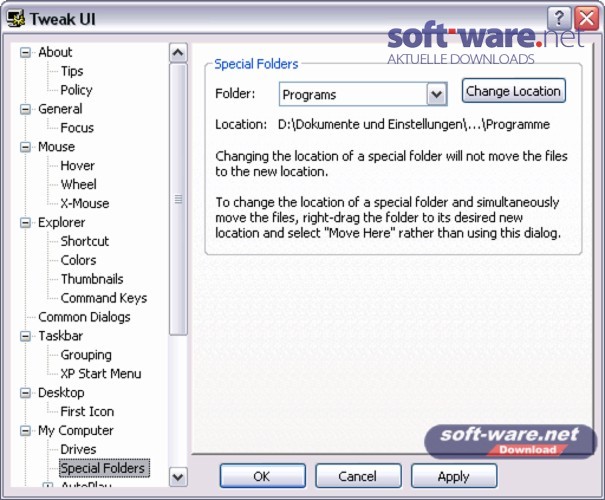The image size is (605, 500).
Task: Collapse the About tree node
Action: (x=25, y=52)
